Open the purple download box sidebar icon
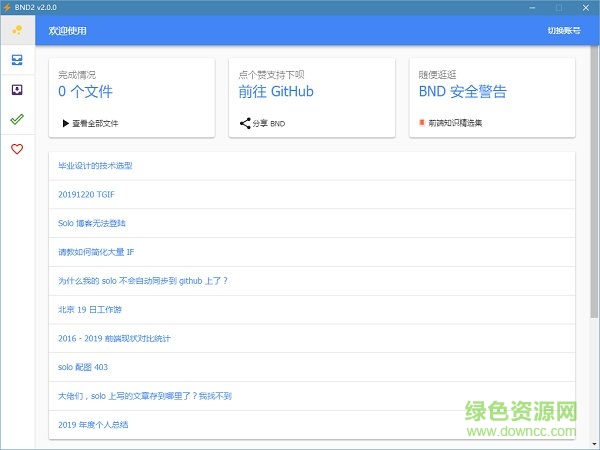The height and width of the screenshot is (450, 600). pyautogui.click(x=17, y=90)
